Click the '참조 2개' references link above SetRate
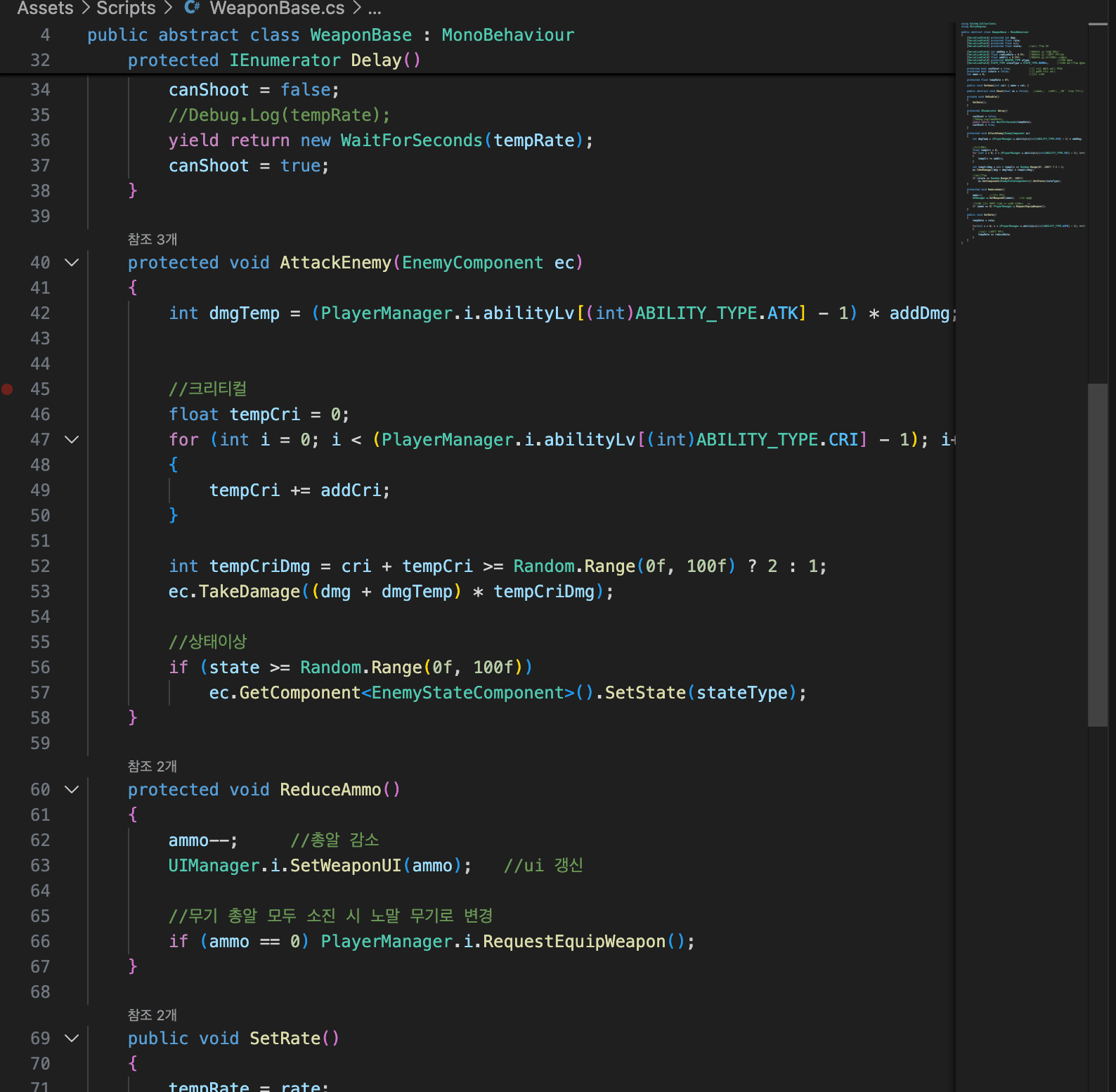This screenshot has width=1116, height=1092. [153, 1015]
